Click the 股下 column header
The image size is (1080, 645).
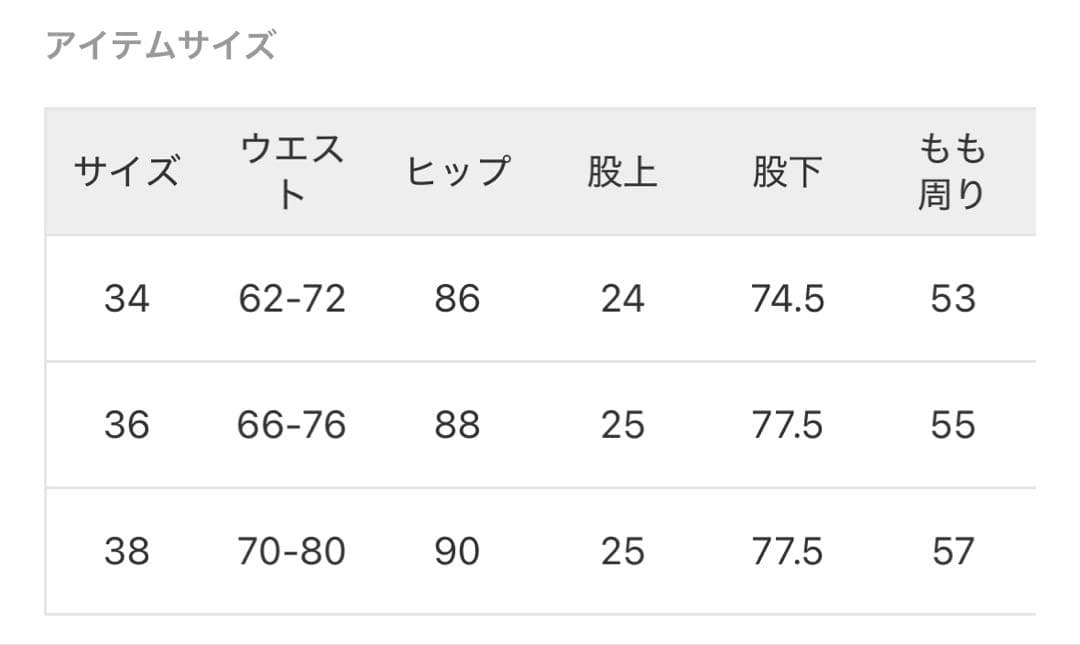tap(787, 172)
